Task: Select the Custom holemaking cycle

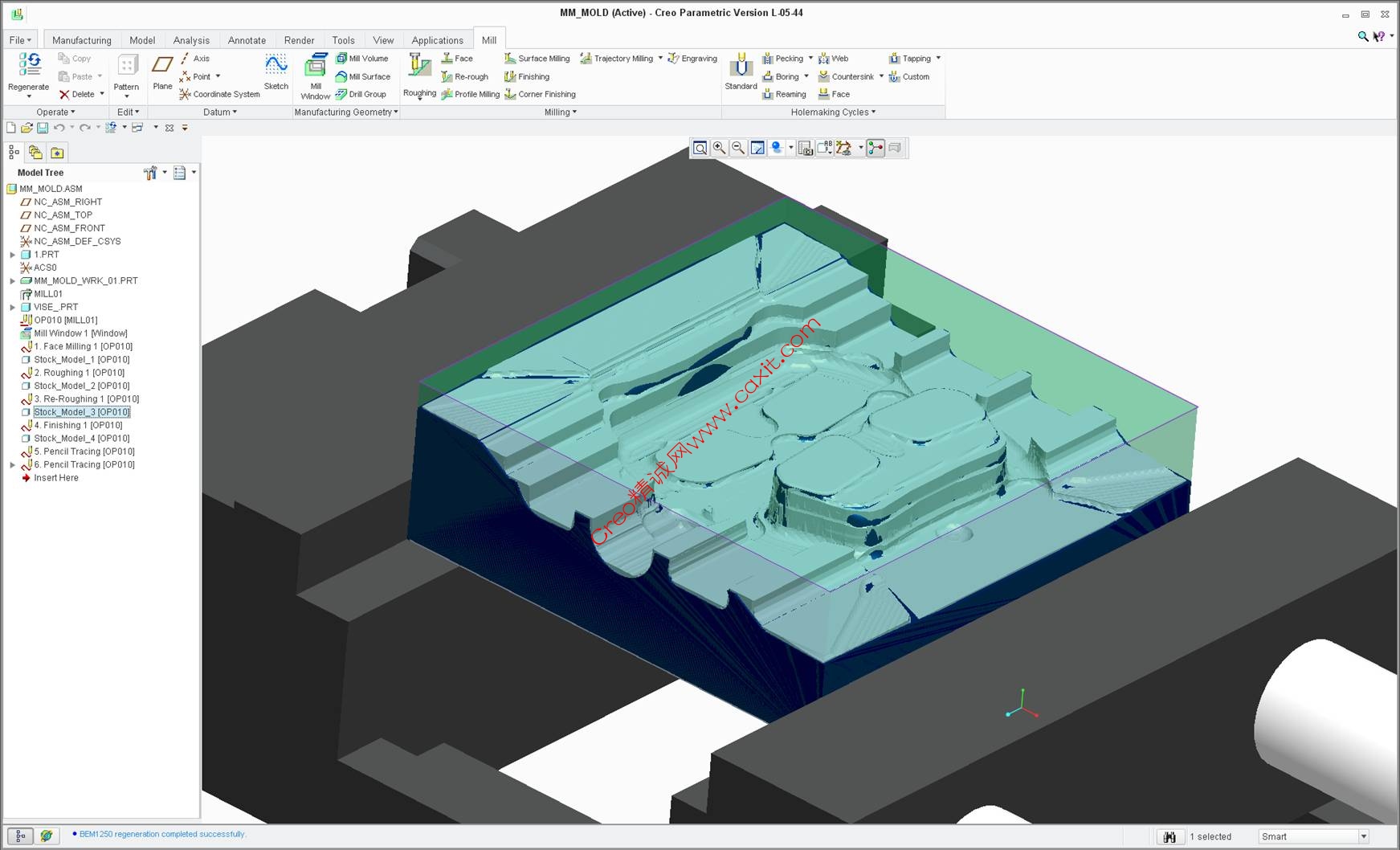Action: [x=908, y=77]
